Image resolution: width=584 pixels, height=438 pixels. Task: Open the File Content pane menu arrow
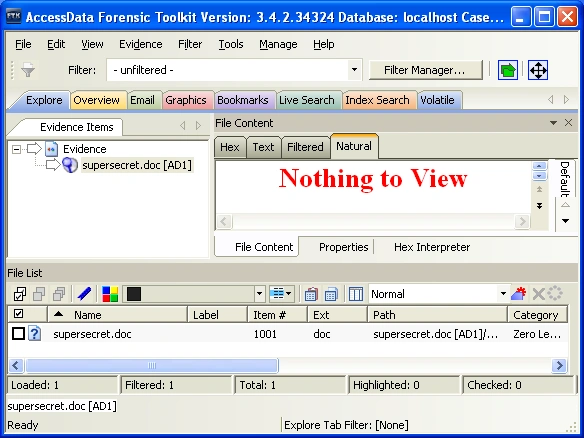click(553, 123)
